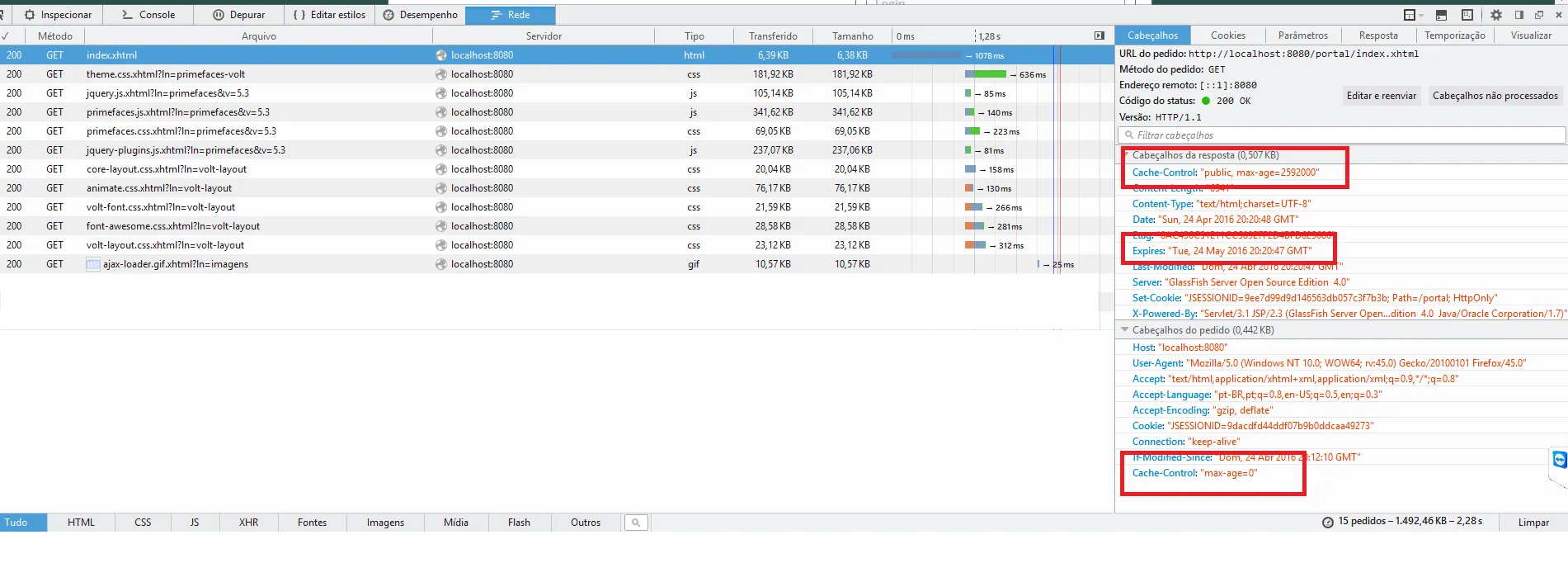The width and height of the screenshot is (1568, 563).
Task: Filter requests by Tudo
Action: 23,523
